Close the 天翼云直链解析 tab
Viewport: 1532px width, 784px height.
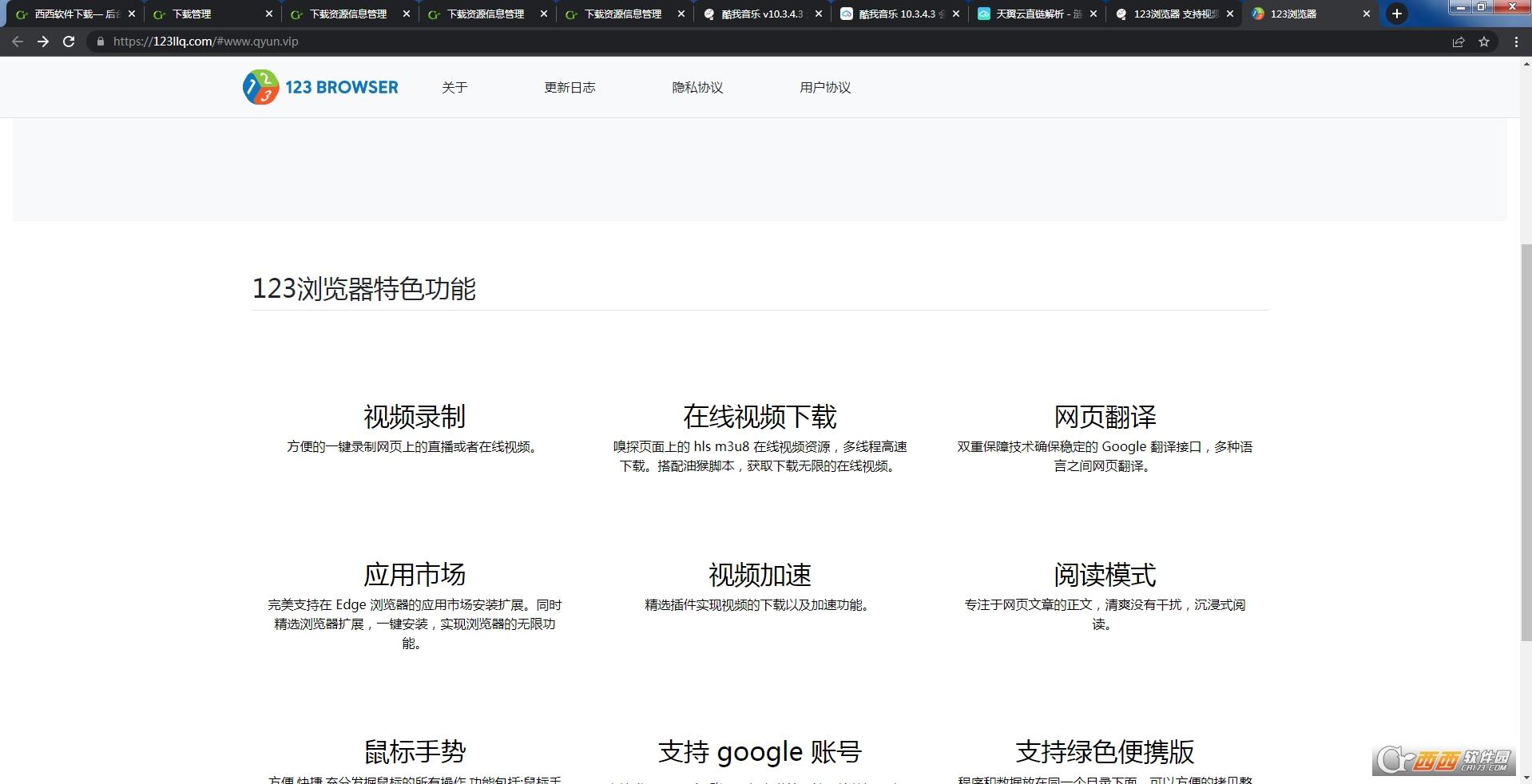pyautogui.click(x=1093, y=14)
